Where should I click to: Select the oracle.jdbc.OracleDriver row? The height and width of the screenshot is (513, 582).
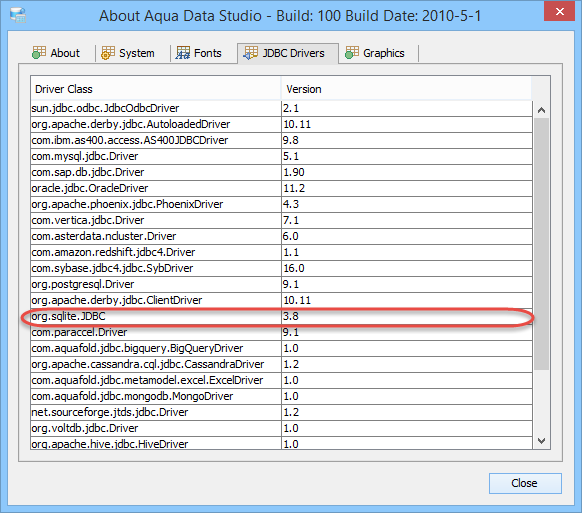click(x=282, y=188)
